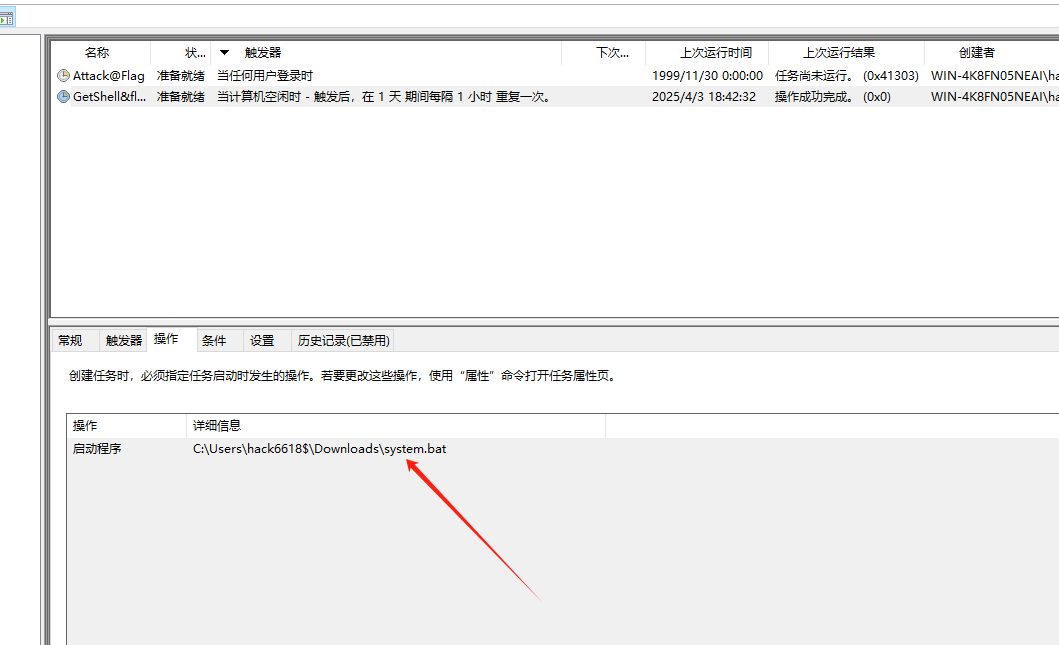Click the 创建者 column header
The width and height of the screenshot is (1059, 645).
(x=976, y=53)
